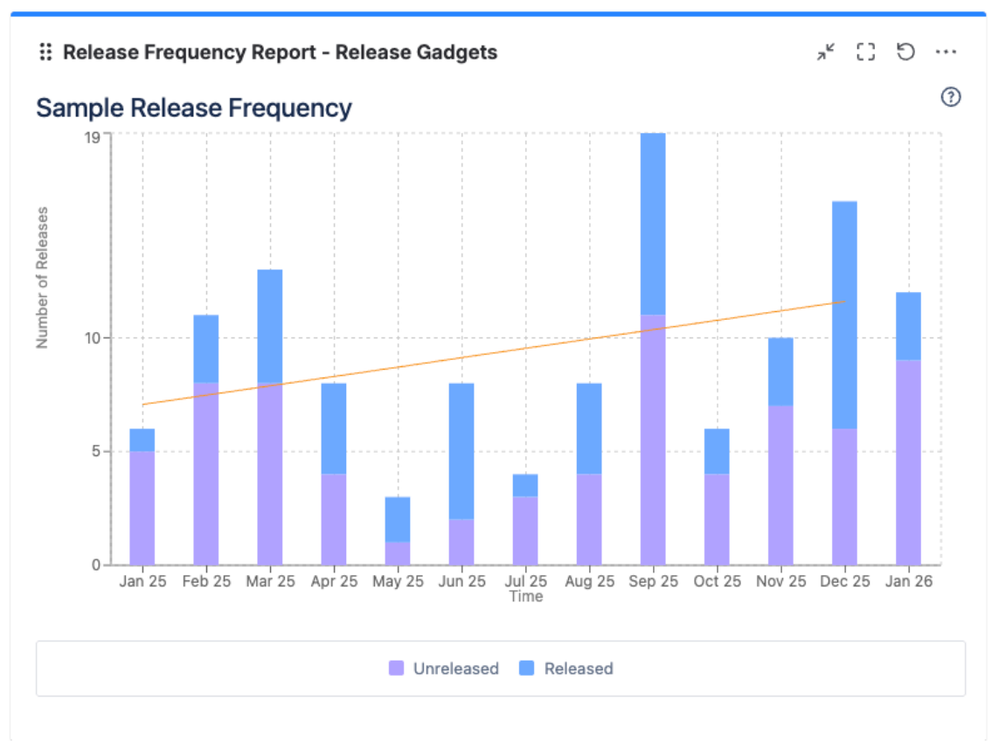999x749 pixels.
Task: Refresh the Release Frequency gadget
Action: [x=906, y=52]
